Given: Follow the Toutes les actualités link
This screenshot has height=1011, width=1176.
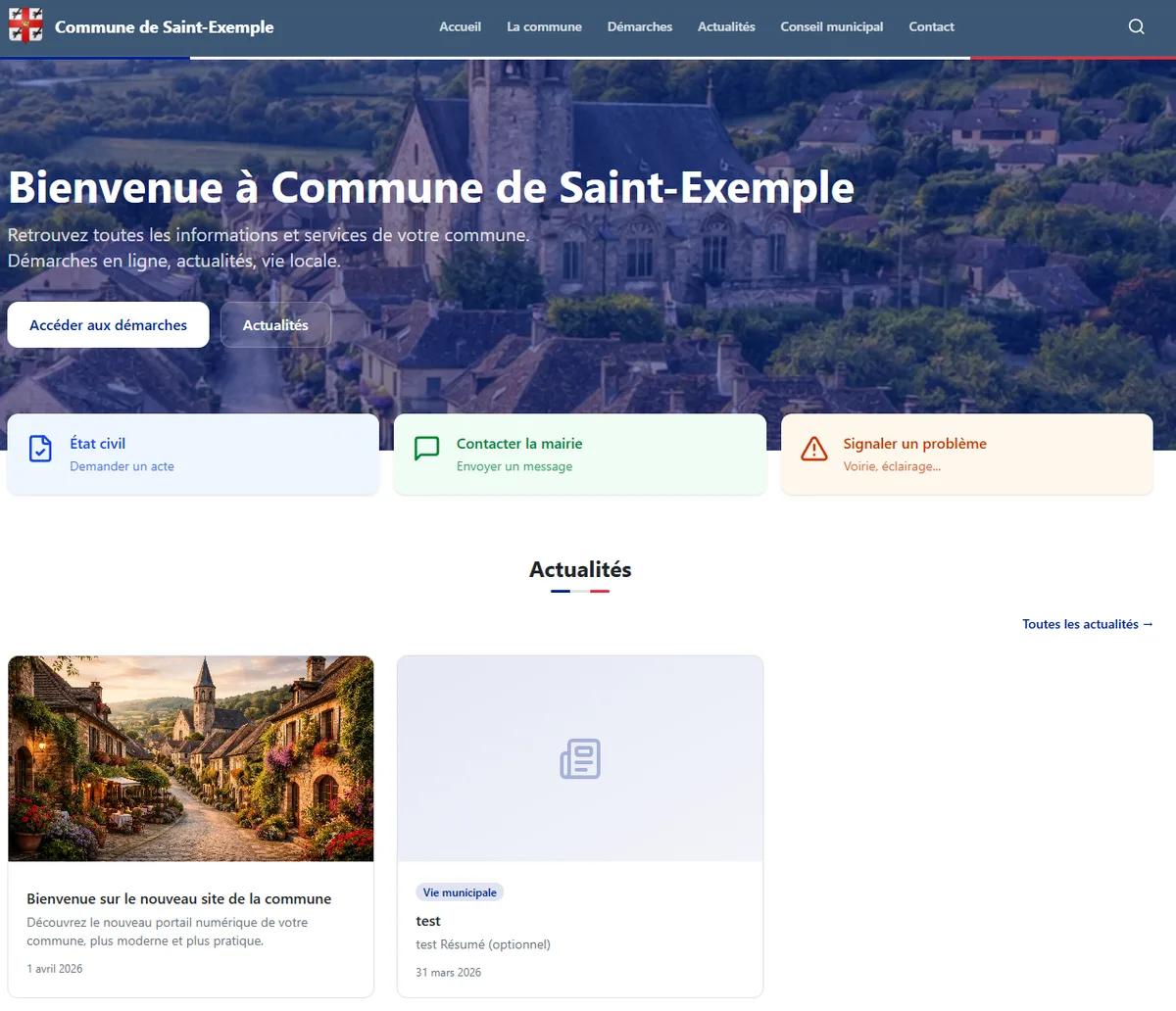Looking at the screenshot, I should tap(1087, 624).
